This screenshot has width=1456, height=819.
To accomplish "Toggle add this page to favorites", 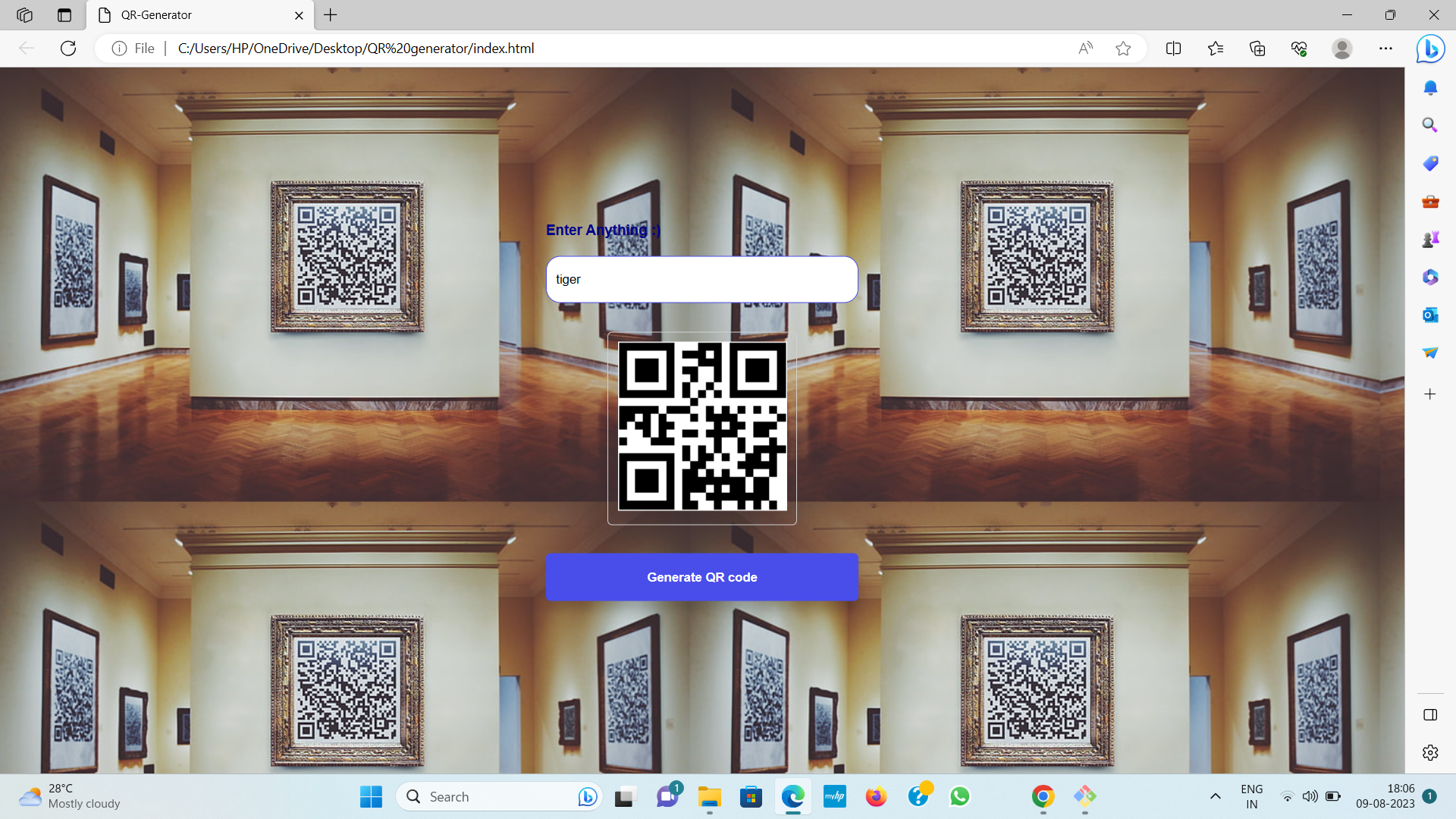I will point(1124,48).
